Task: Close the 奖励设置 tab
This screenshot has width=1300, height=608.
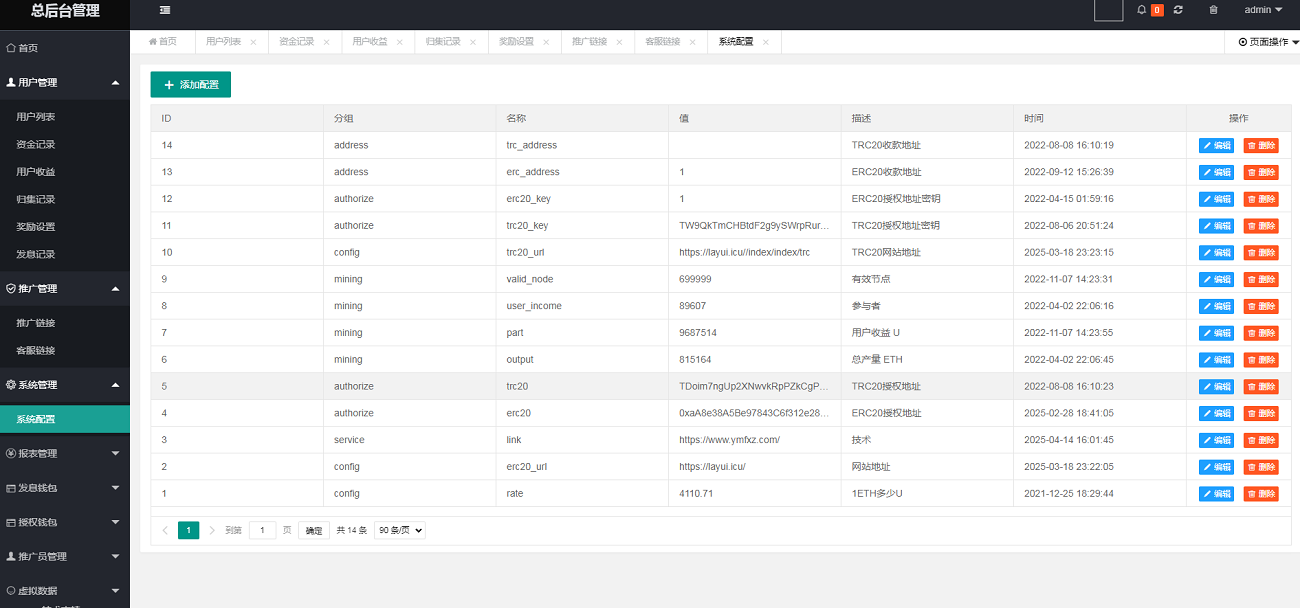Action: pyautogui.click(x=547, y=42)
